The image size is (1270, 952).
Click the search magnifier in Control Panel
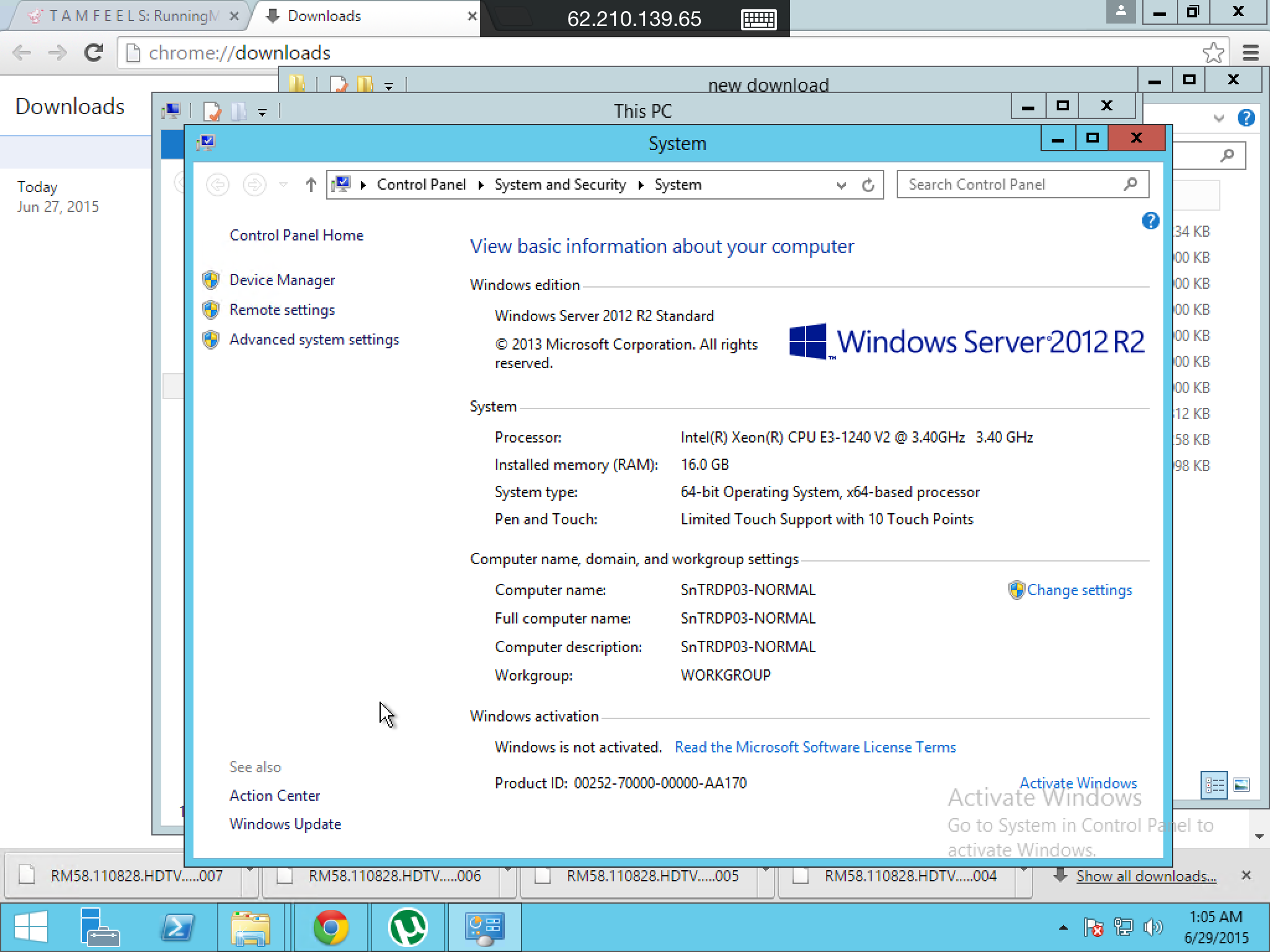[x=1130, y=184]
